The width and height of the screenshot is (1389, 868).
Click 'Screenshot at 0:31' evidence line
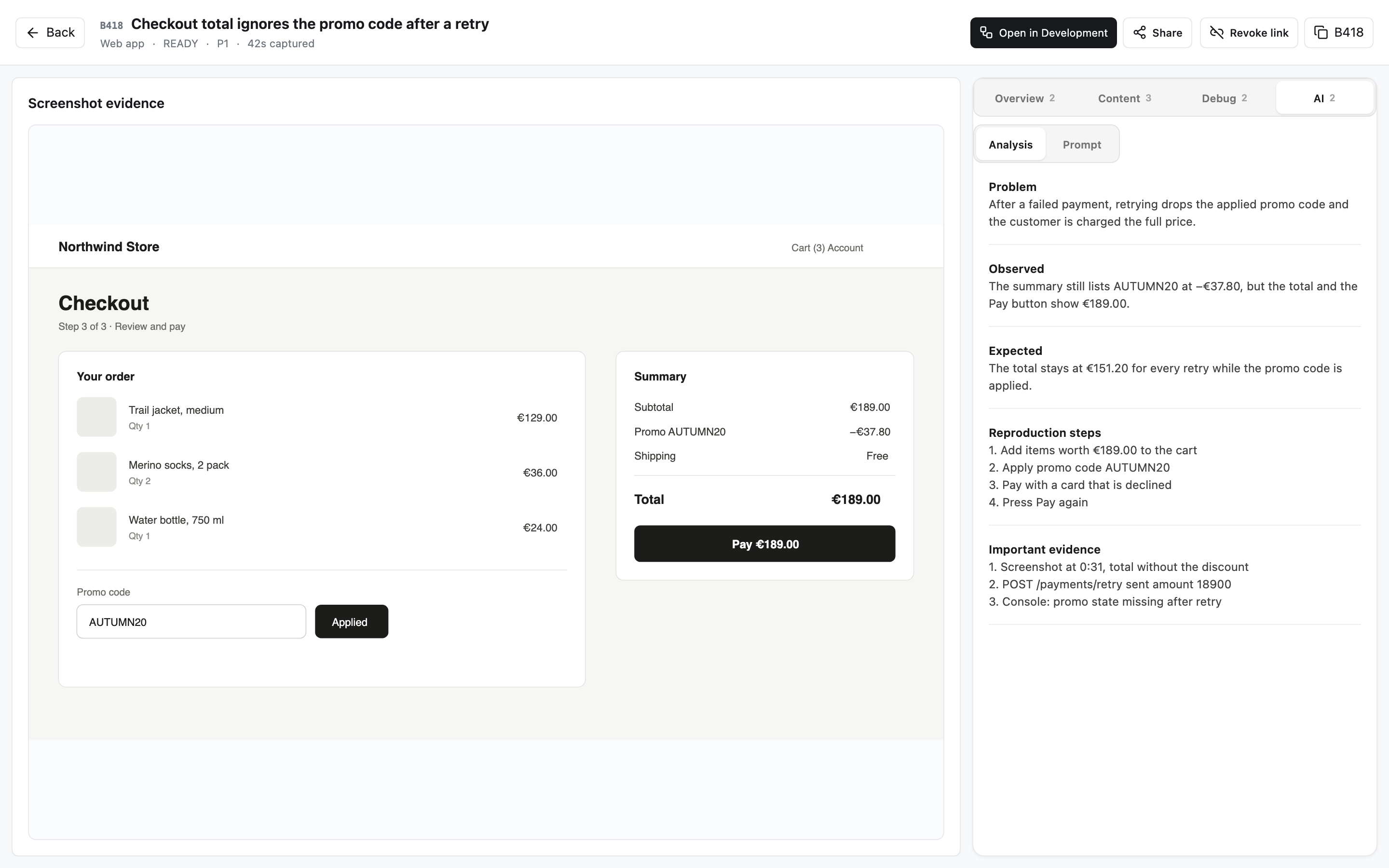point(1118,567)
